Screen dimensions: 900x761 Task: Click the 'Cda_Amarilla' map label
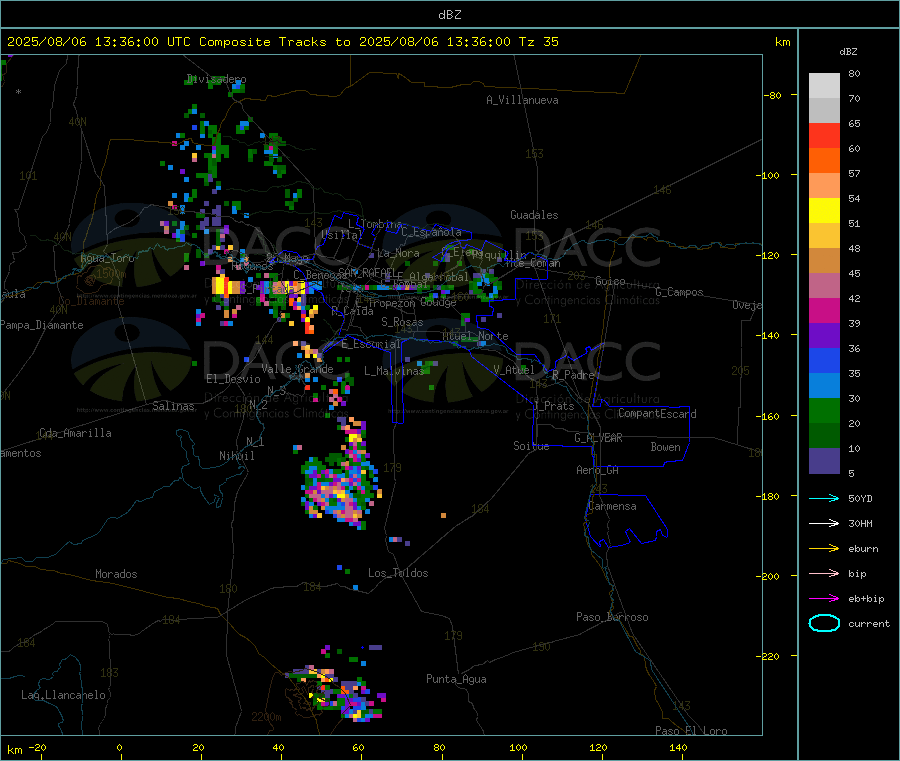[x=75, y=433]
